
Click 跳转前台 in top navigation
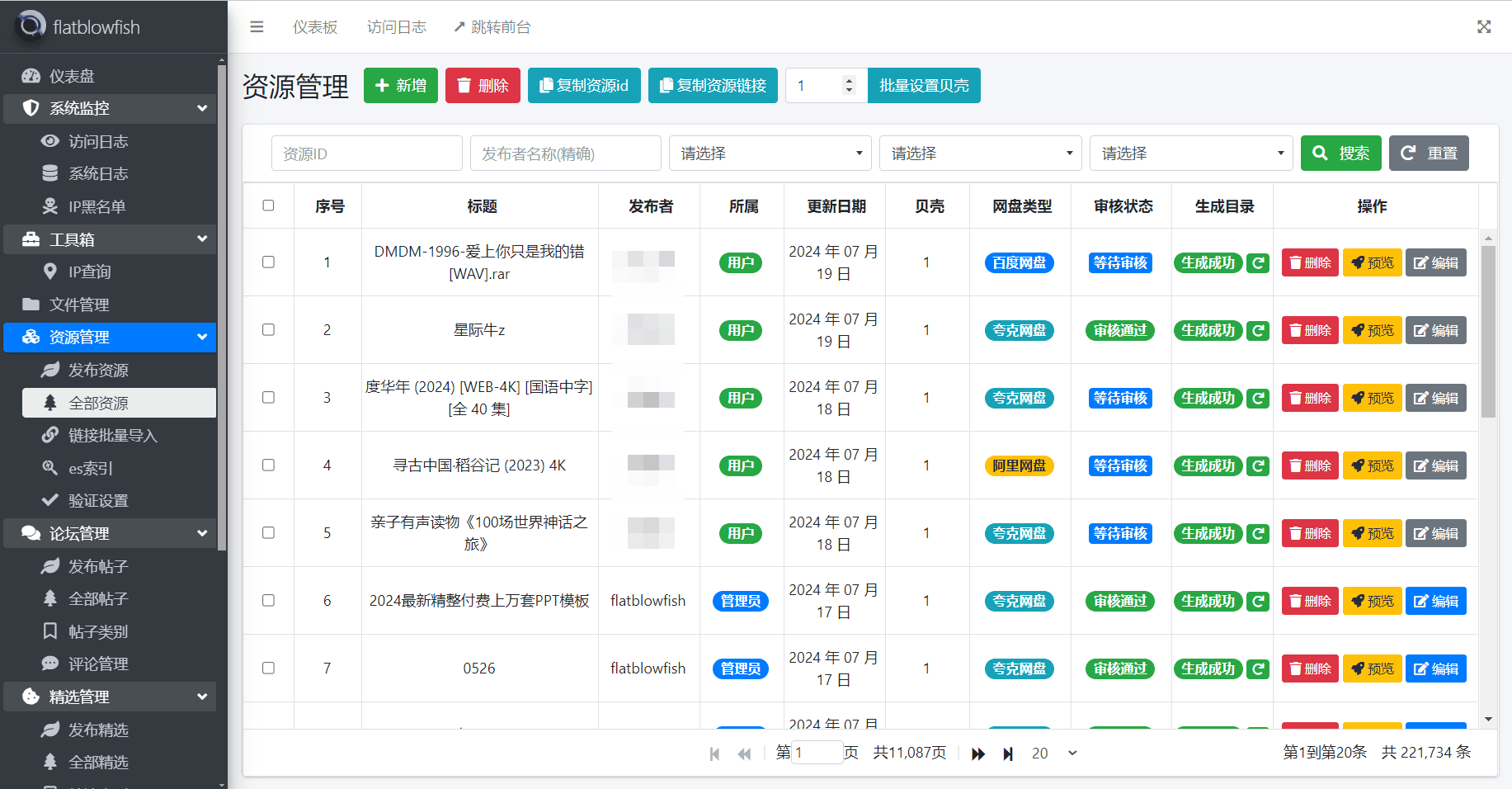pyautogui.click(x=492, y=27)
